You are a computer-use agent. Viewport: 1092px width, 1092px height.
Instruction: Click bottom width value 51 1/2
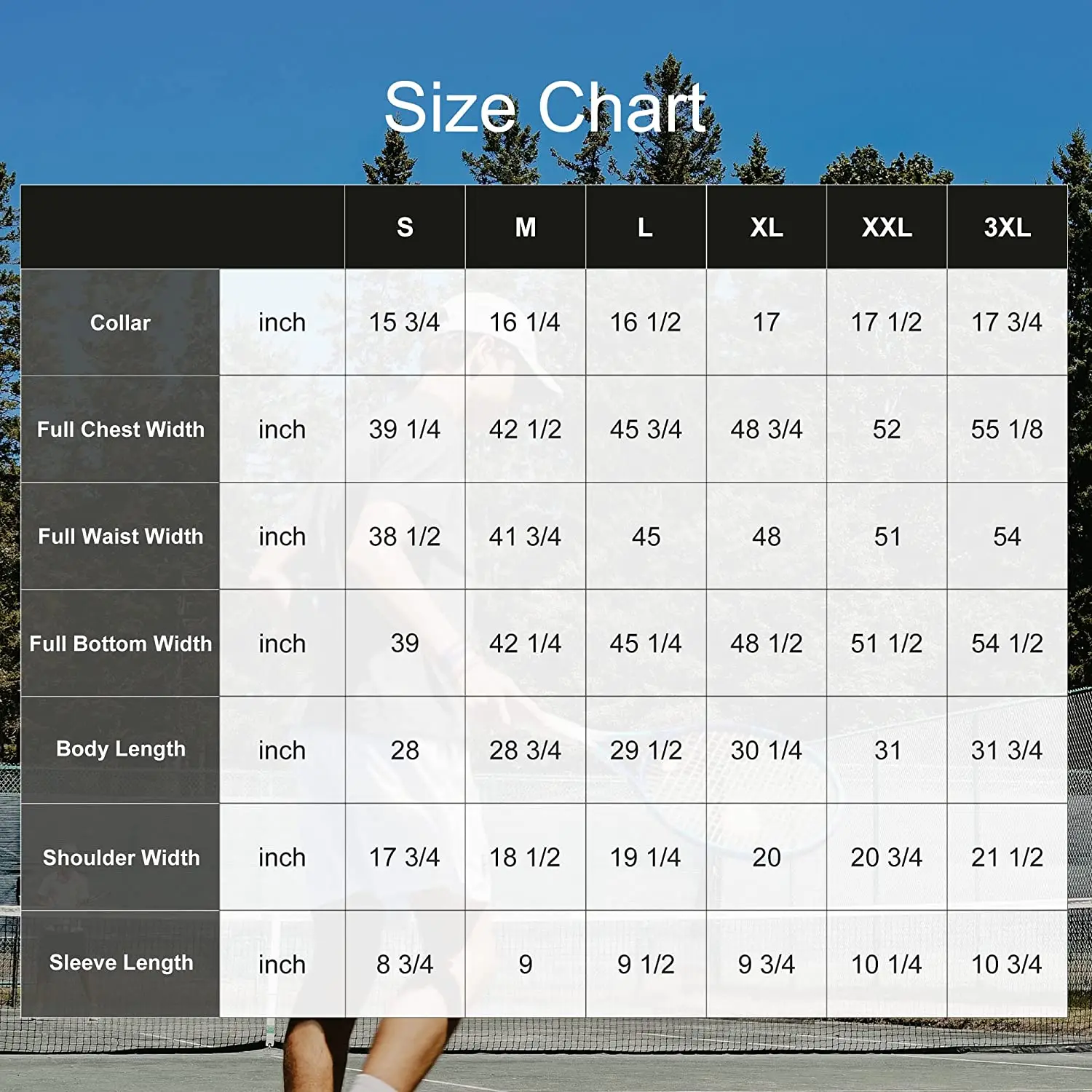pos(887,644)
